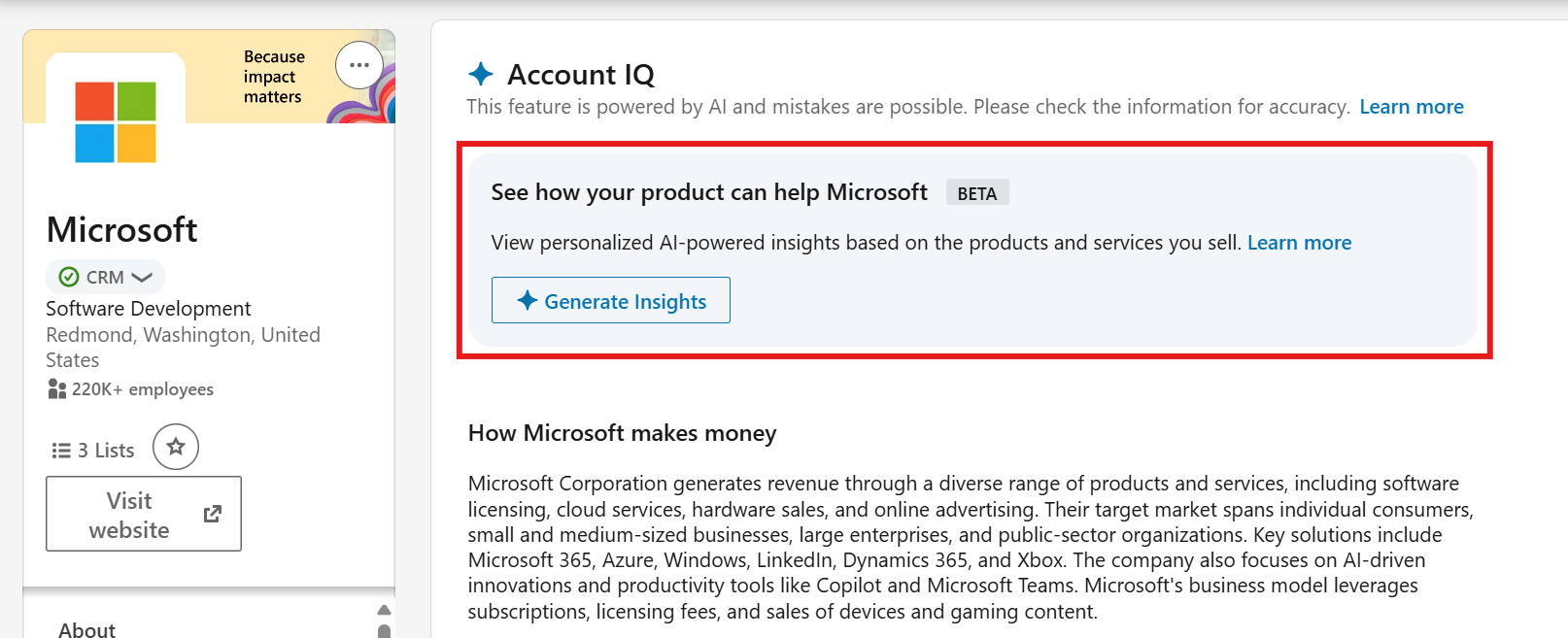The height and width of the screenshot is (638, 1568).
Task: Open Learn more beside the AI accuracy notice
Action: [x=1412, y=107]
